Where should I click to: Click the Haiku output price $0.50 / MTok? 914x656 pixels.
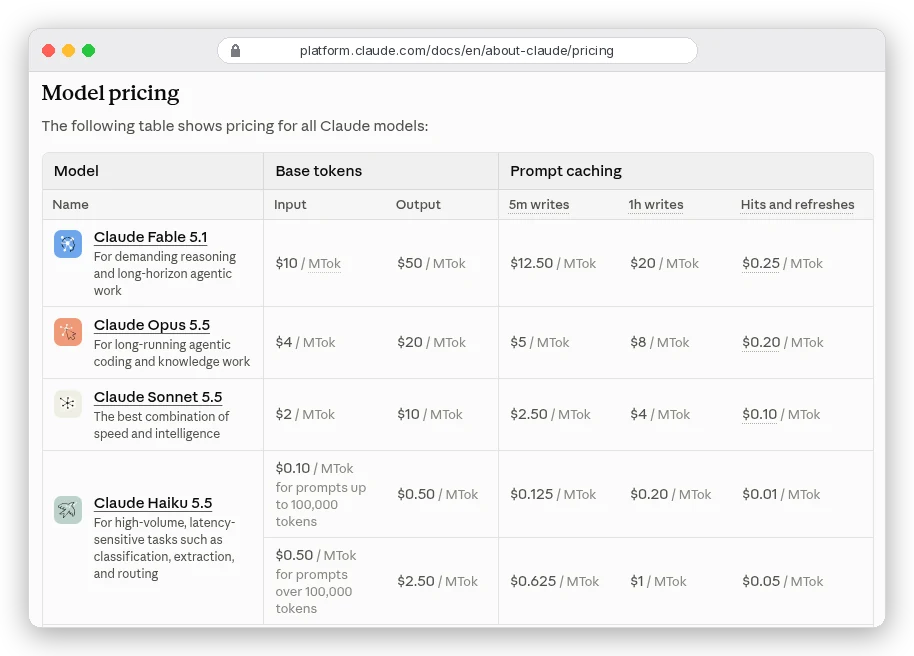438,494
